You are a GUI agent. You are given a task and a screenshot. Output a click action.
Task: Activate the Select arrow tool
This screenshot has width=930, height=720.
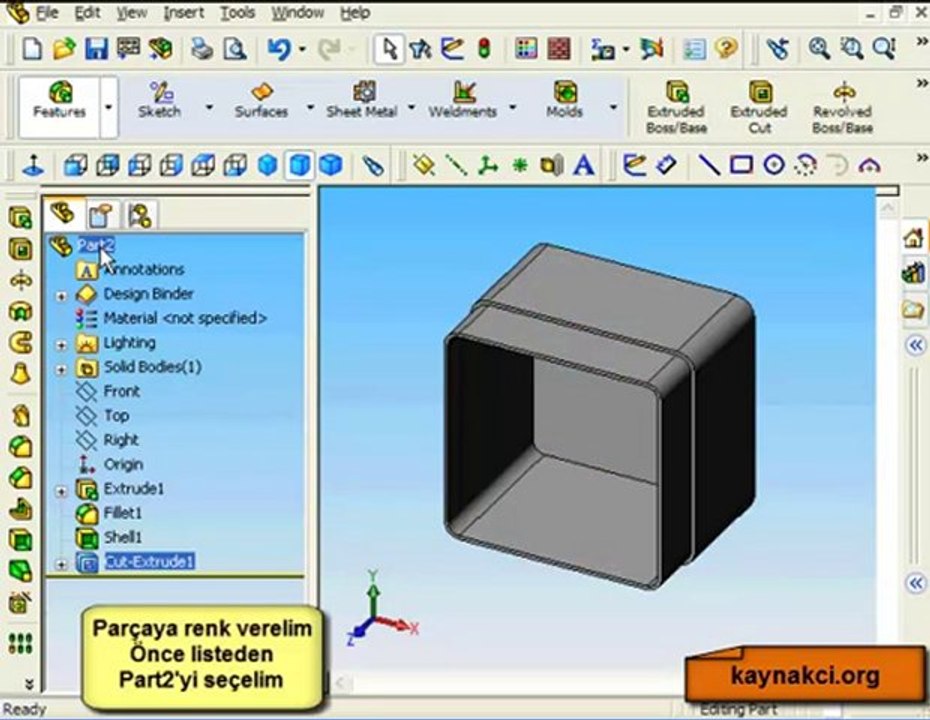[x=389, y=49]
